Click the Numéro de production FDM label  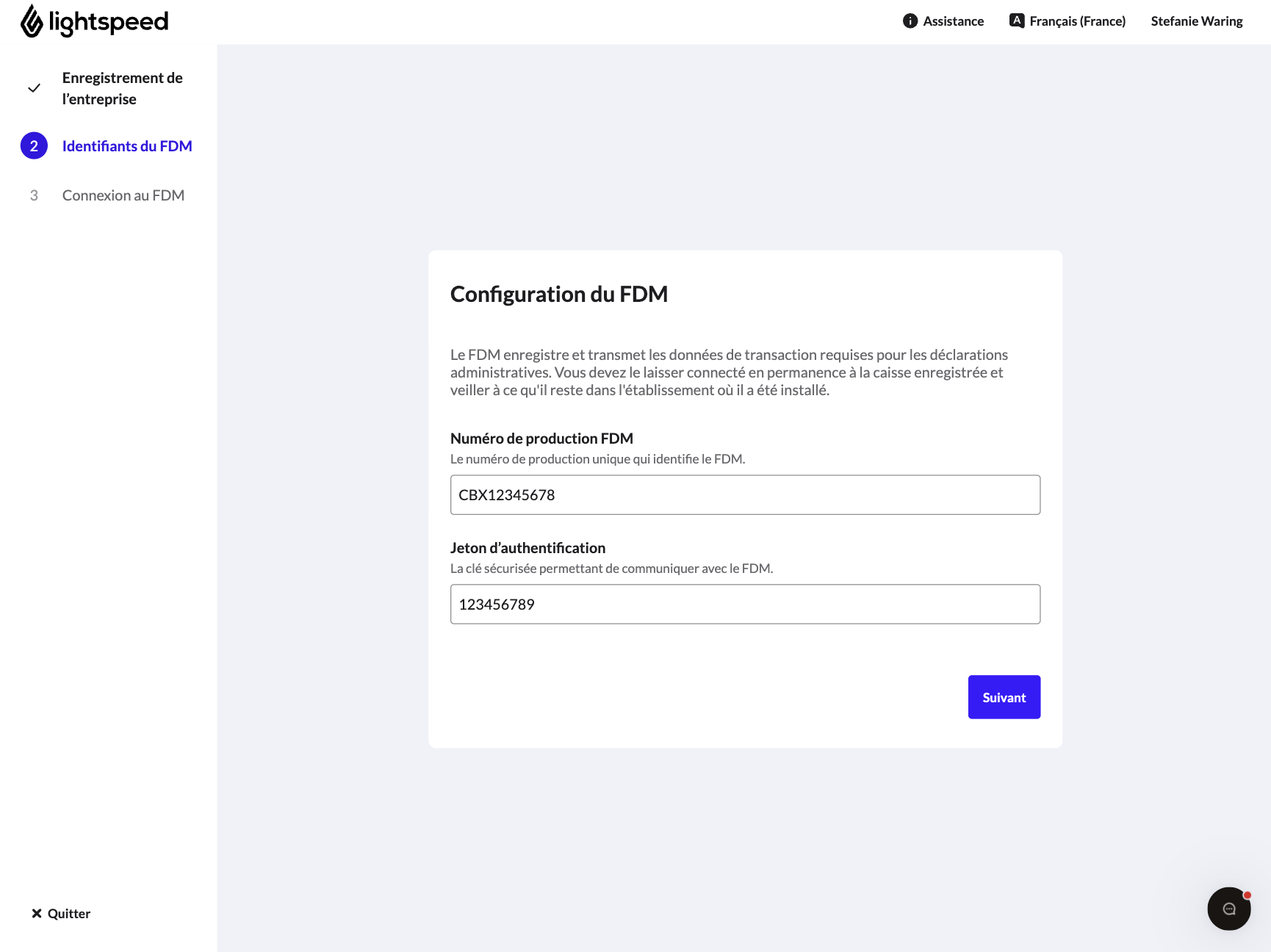tap(541, 439)
